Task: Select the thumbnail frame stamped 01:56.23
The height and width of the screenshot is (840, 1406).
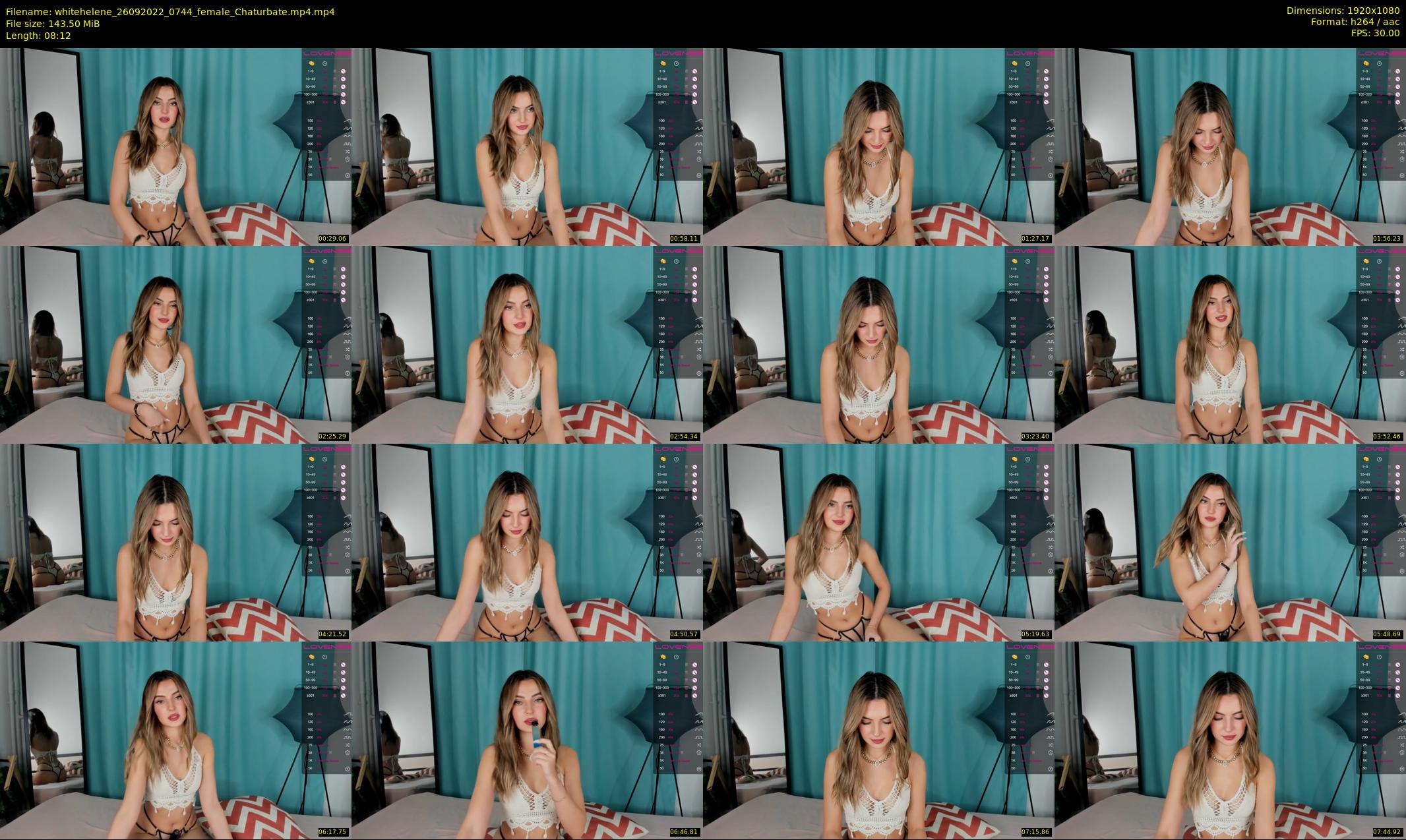Action: pyautogui.click(x=1230, y=146)
